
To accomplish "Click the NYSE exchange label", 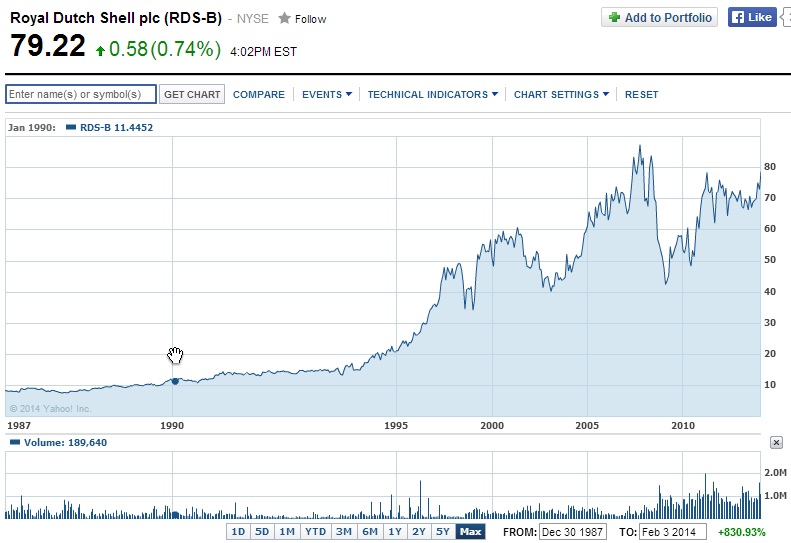I will coord(253,19).
